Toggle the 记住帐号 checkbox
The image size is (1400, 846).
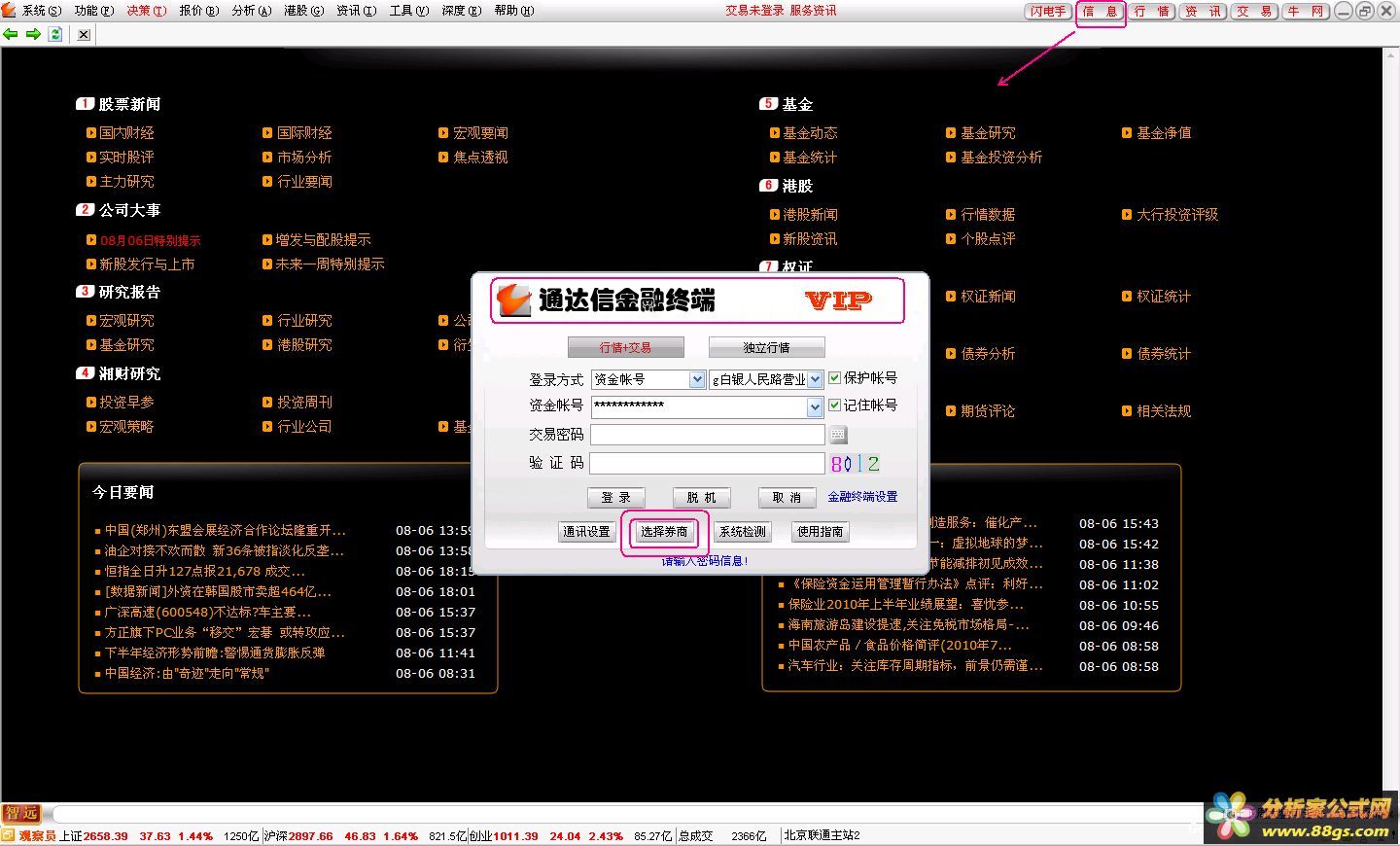834,405
